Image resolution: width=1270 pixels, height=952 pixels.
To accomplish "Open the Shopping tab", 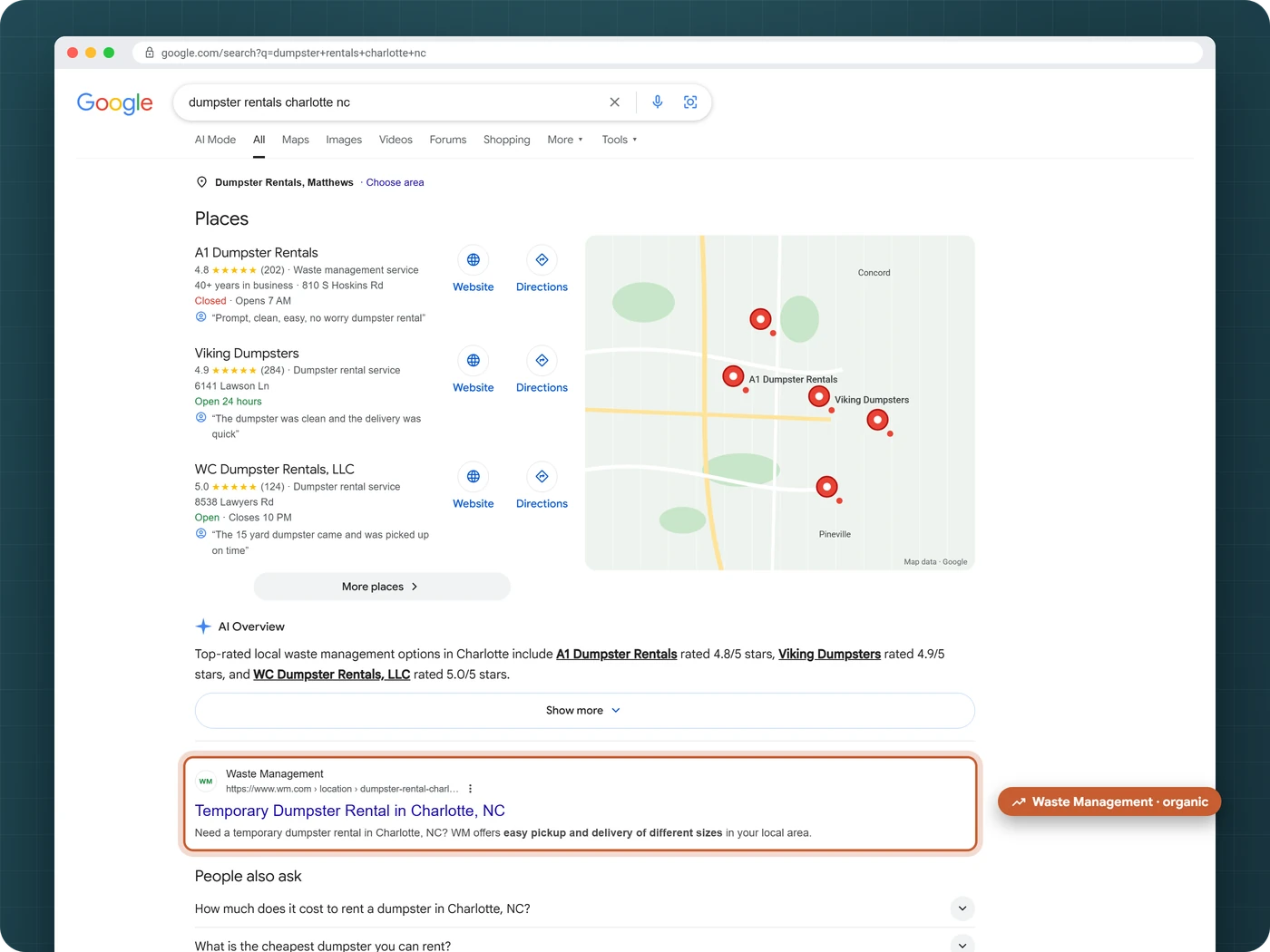I will (507, 140).
